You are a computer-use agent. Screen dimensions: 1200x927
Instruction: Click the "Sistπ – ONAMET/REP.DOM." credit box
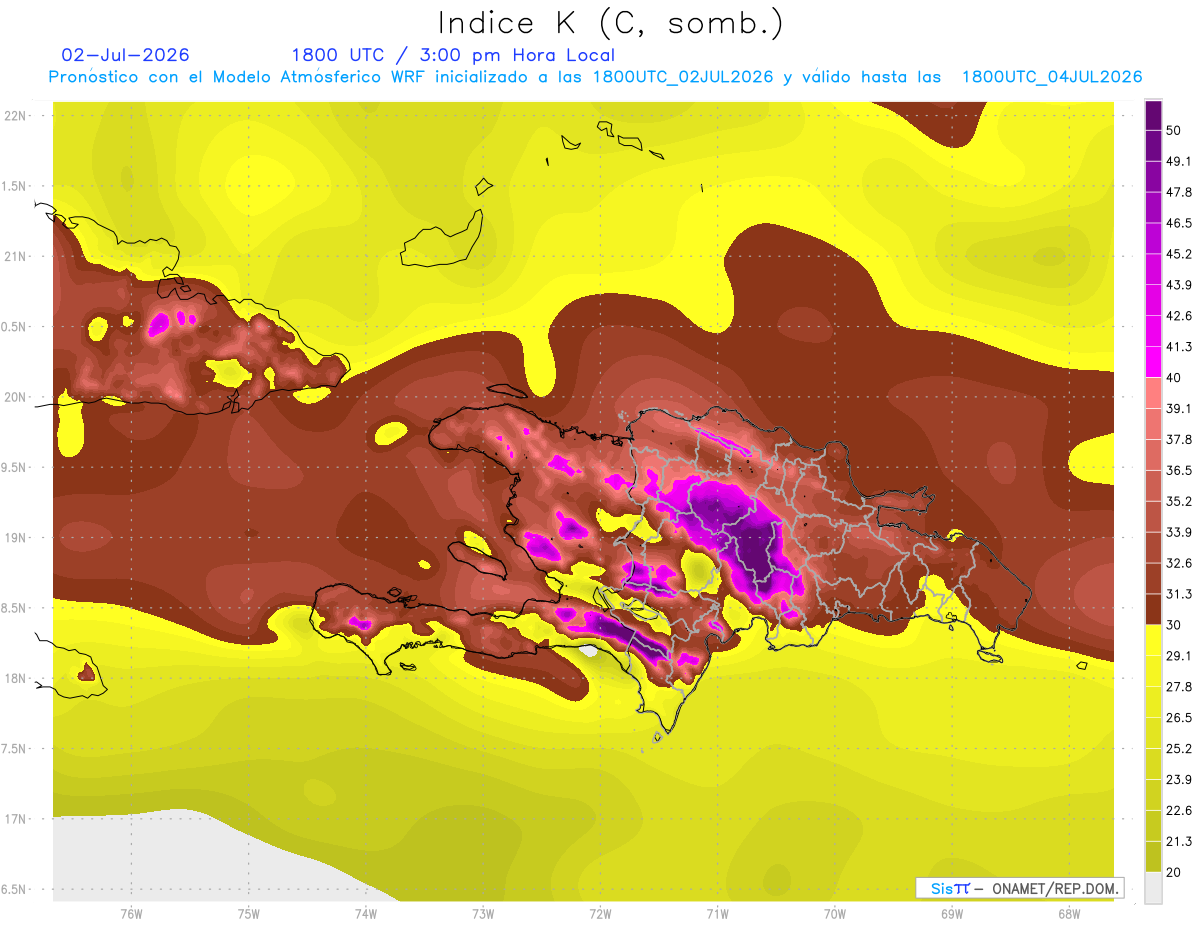tap(1019, 888)
